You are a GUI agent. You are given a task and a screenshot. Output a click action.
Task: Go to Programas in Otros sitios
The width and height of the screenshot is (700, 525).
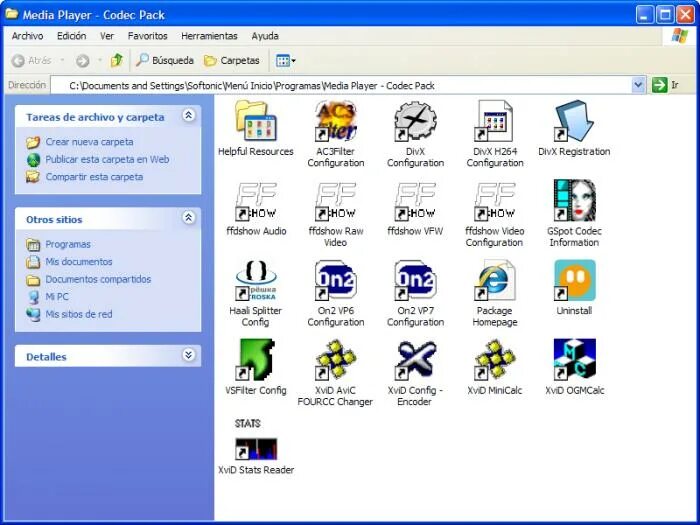(68, 244)
